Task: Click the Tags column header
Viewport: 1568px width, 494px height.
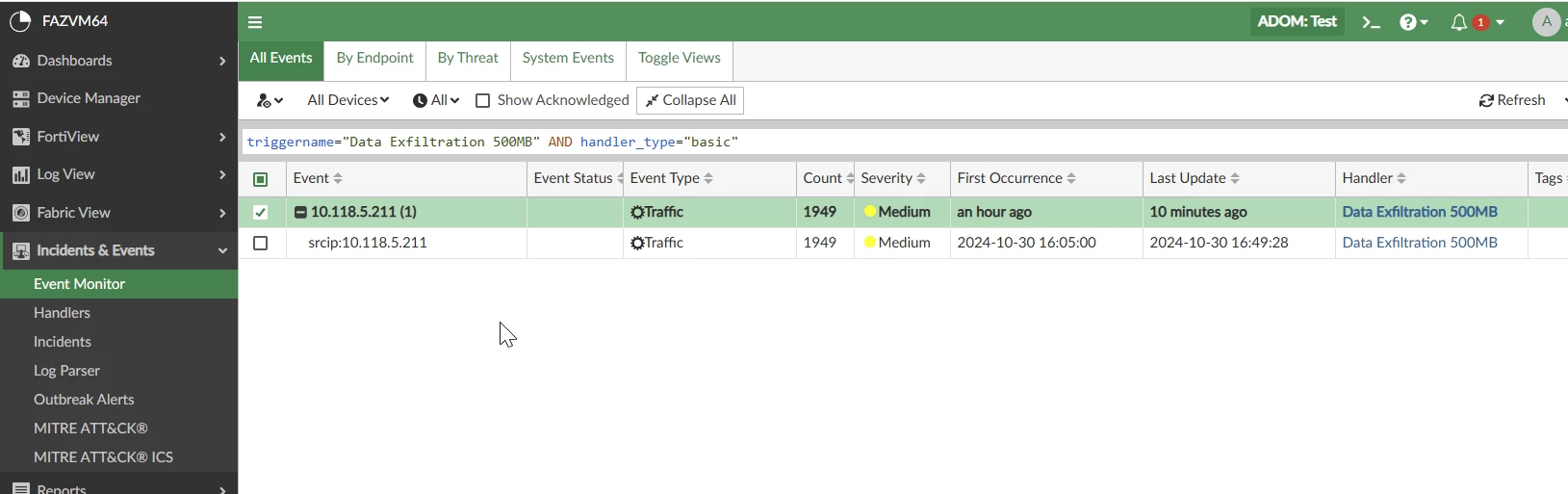Action: point(1548,178)
